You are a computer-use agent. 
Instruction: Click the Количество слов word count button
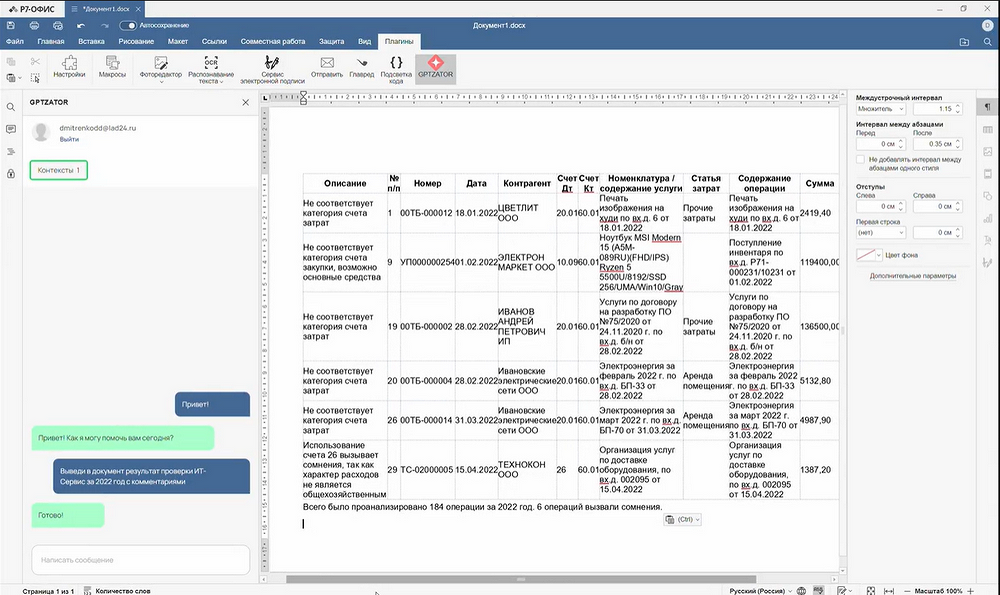point(117,591)
